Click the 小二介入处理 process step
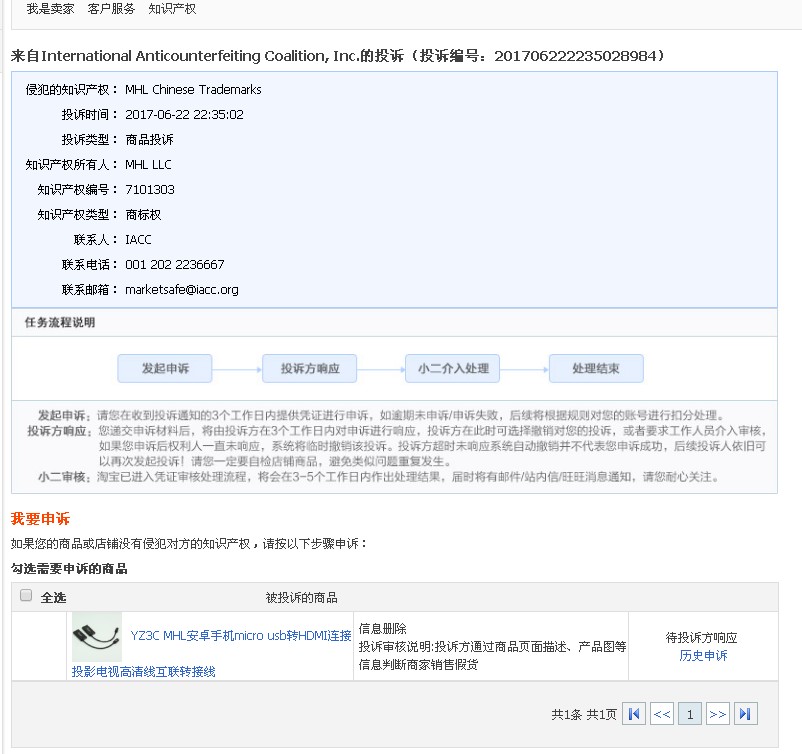Image resolution: width=802 pixels, height=754 pixels. point(453,368)
